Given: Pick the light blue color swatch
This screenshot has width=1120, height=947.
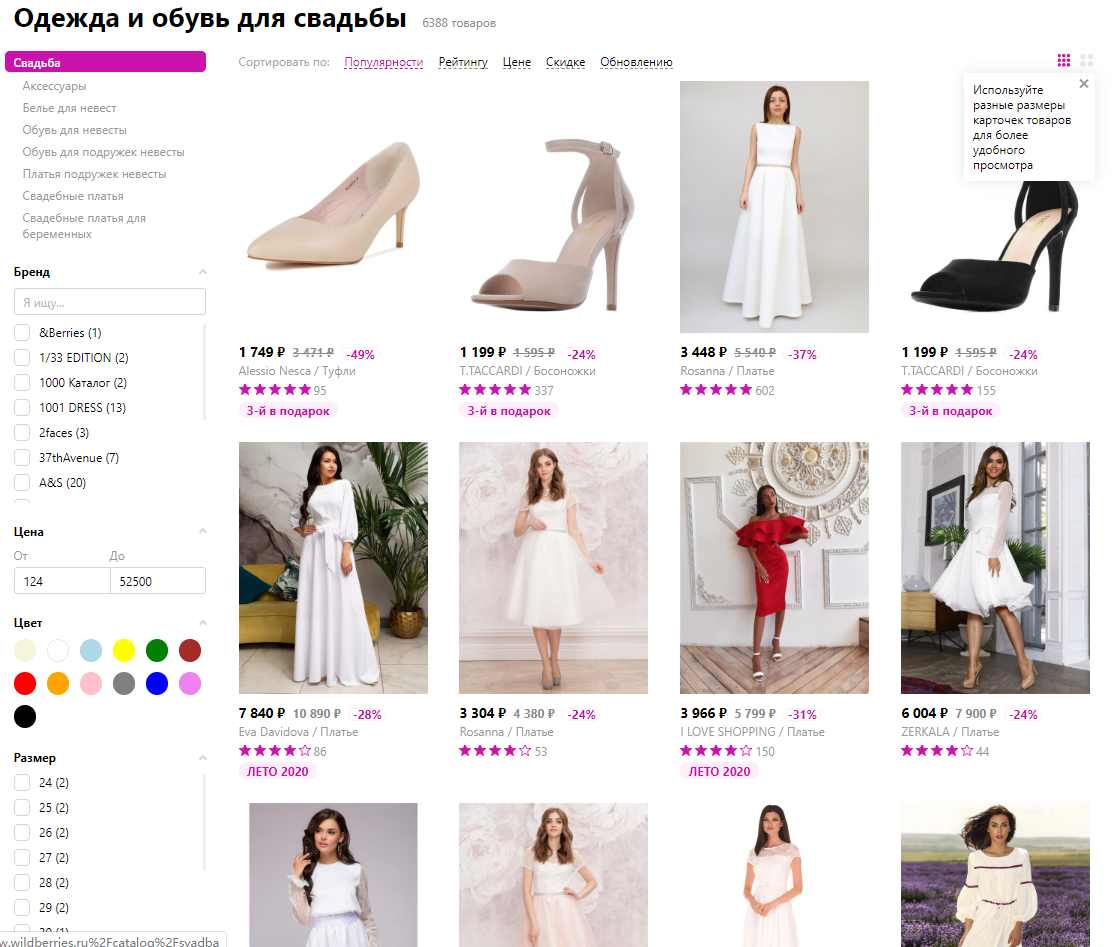Looking at the screenshot, I should point(91,651).
